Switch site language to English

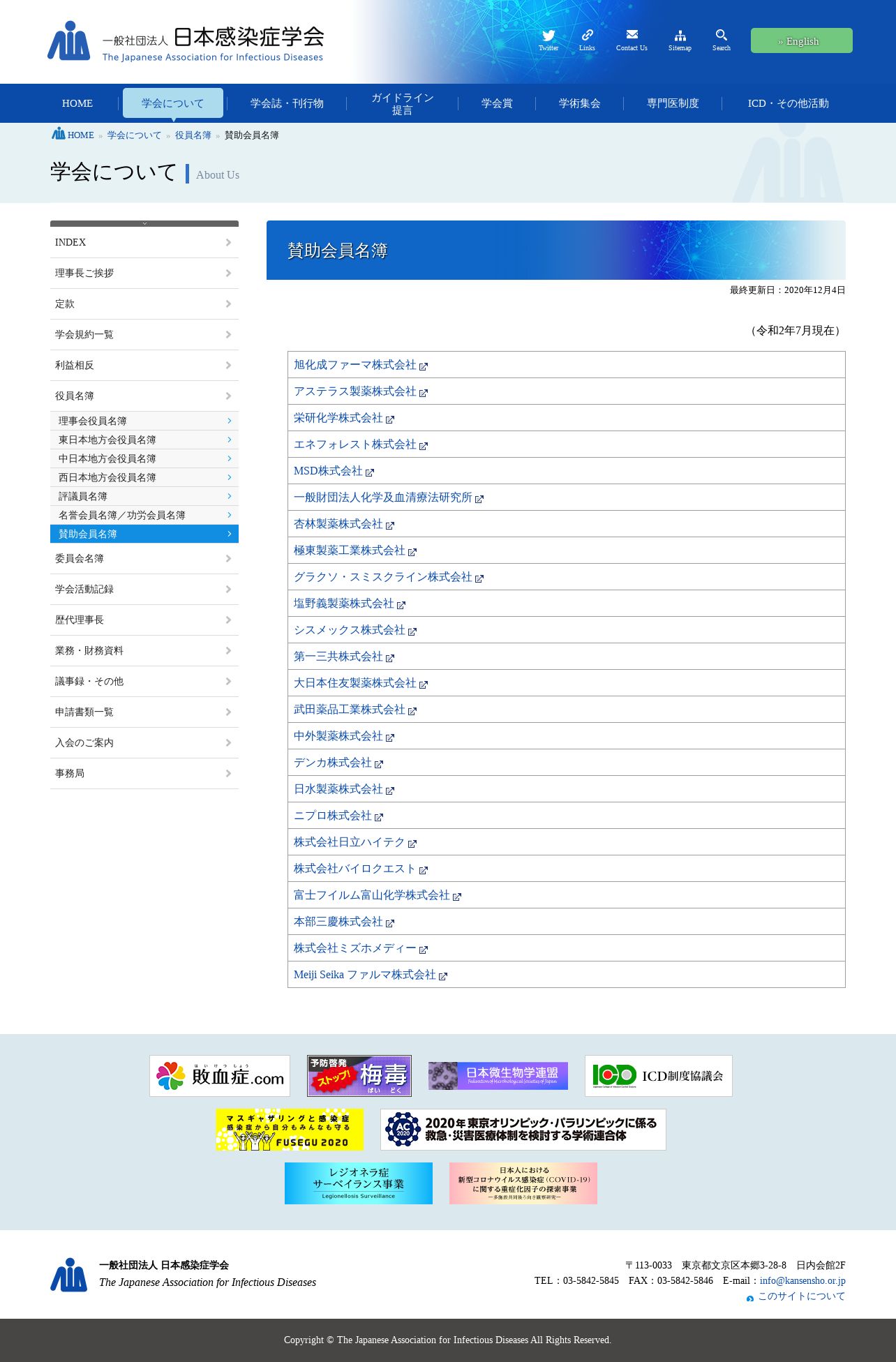[801, 40]
